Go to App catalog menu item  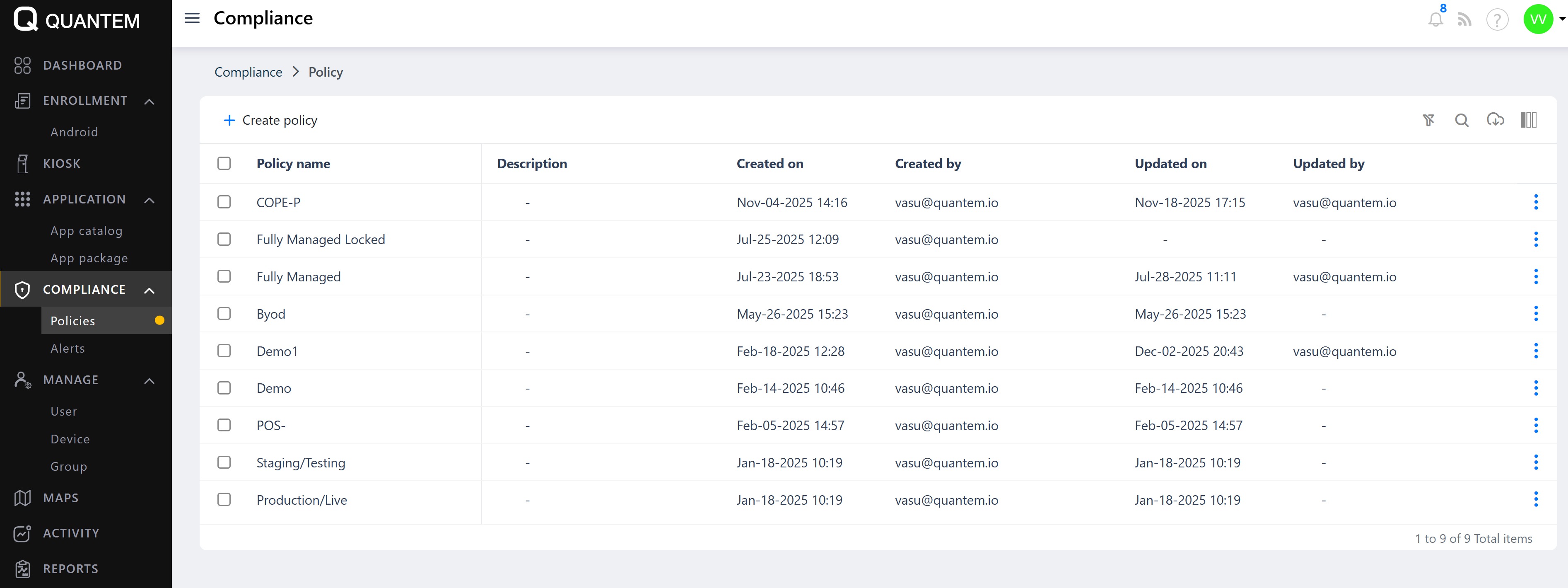point(87,231)
